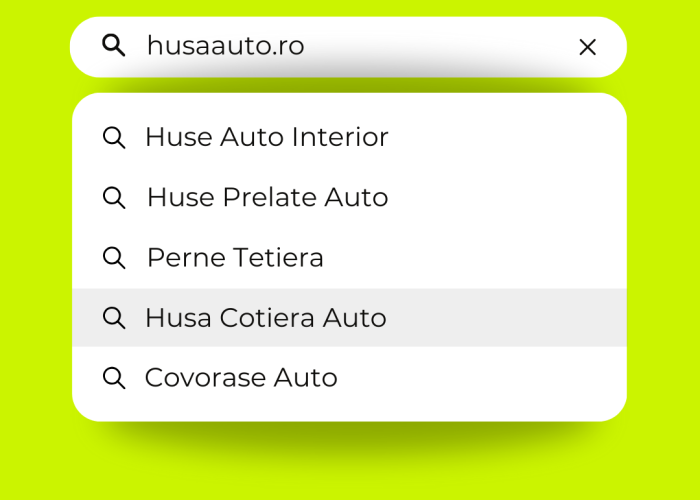
Task: Click the word Prelate in the second suggestion
Action: click(270, 198)
